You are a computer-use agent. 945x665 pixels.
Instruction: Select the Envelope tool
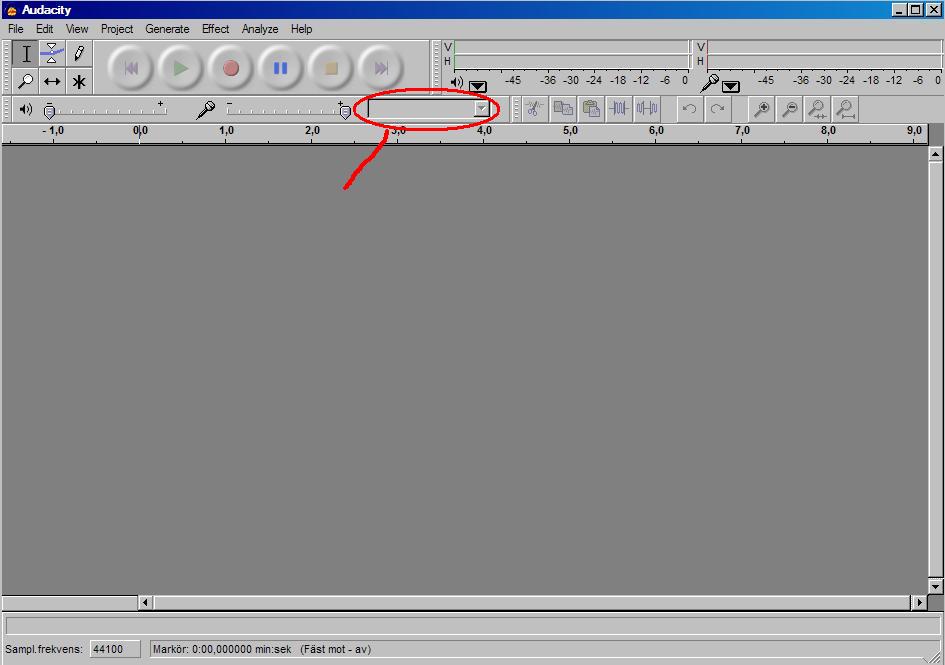click(x=52, y=54)
